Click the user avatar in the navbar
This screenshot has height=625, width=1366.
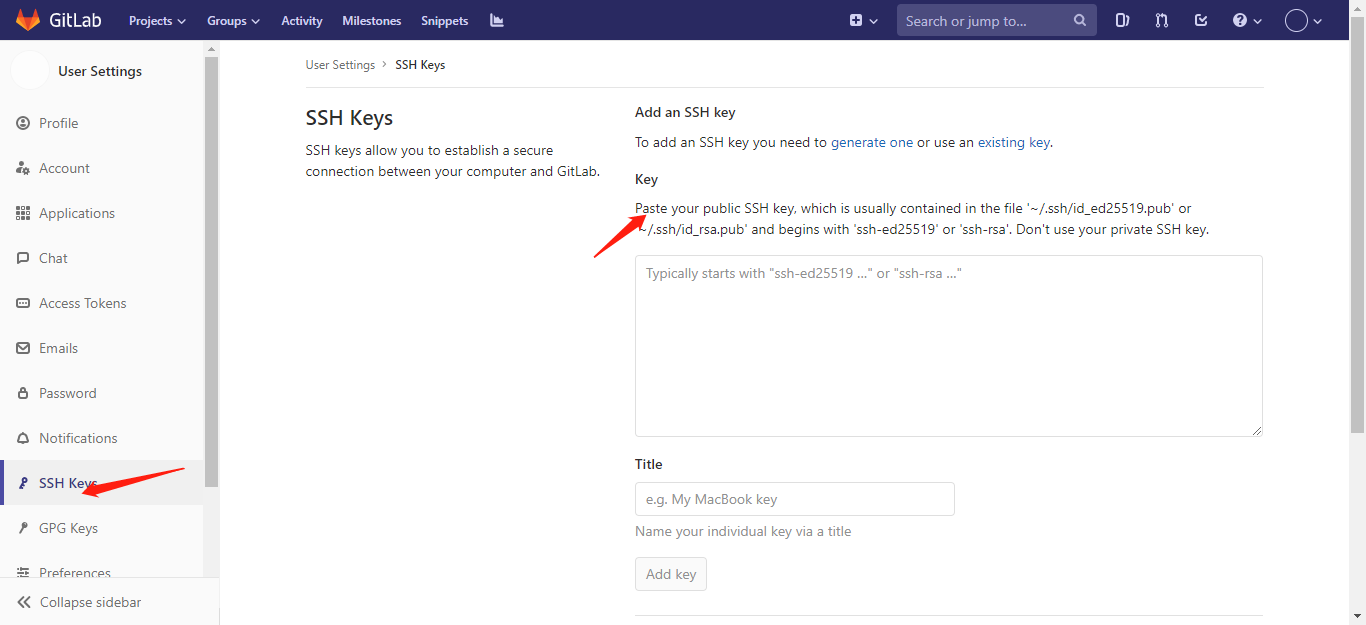[1297, 20]
